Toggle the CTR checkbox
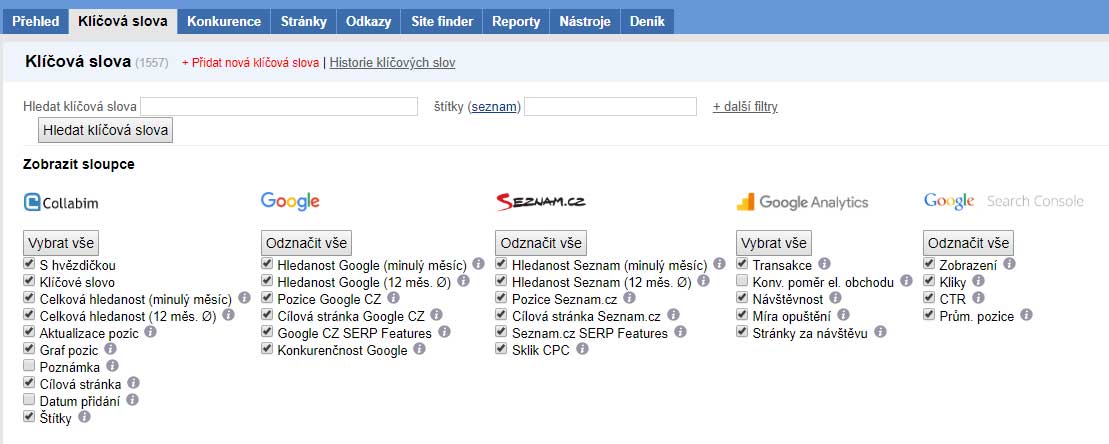Screen dimensions: 1109x444 coord(929,298)
